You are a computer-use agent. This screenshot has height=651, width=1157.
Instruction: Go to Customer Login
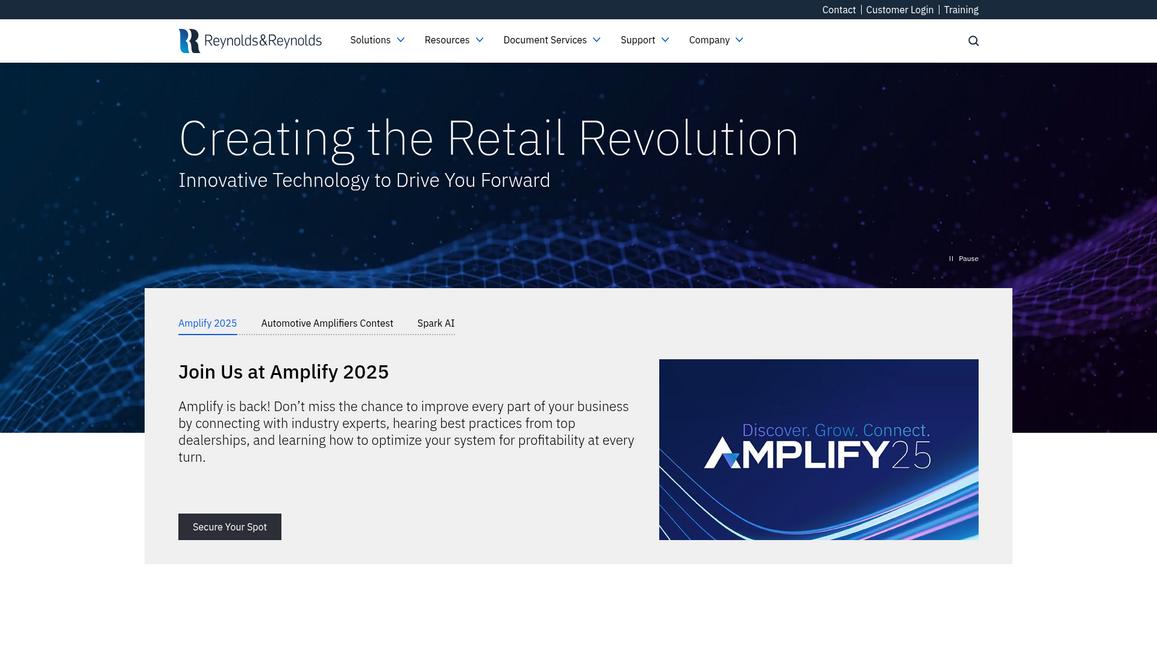899,10
